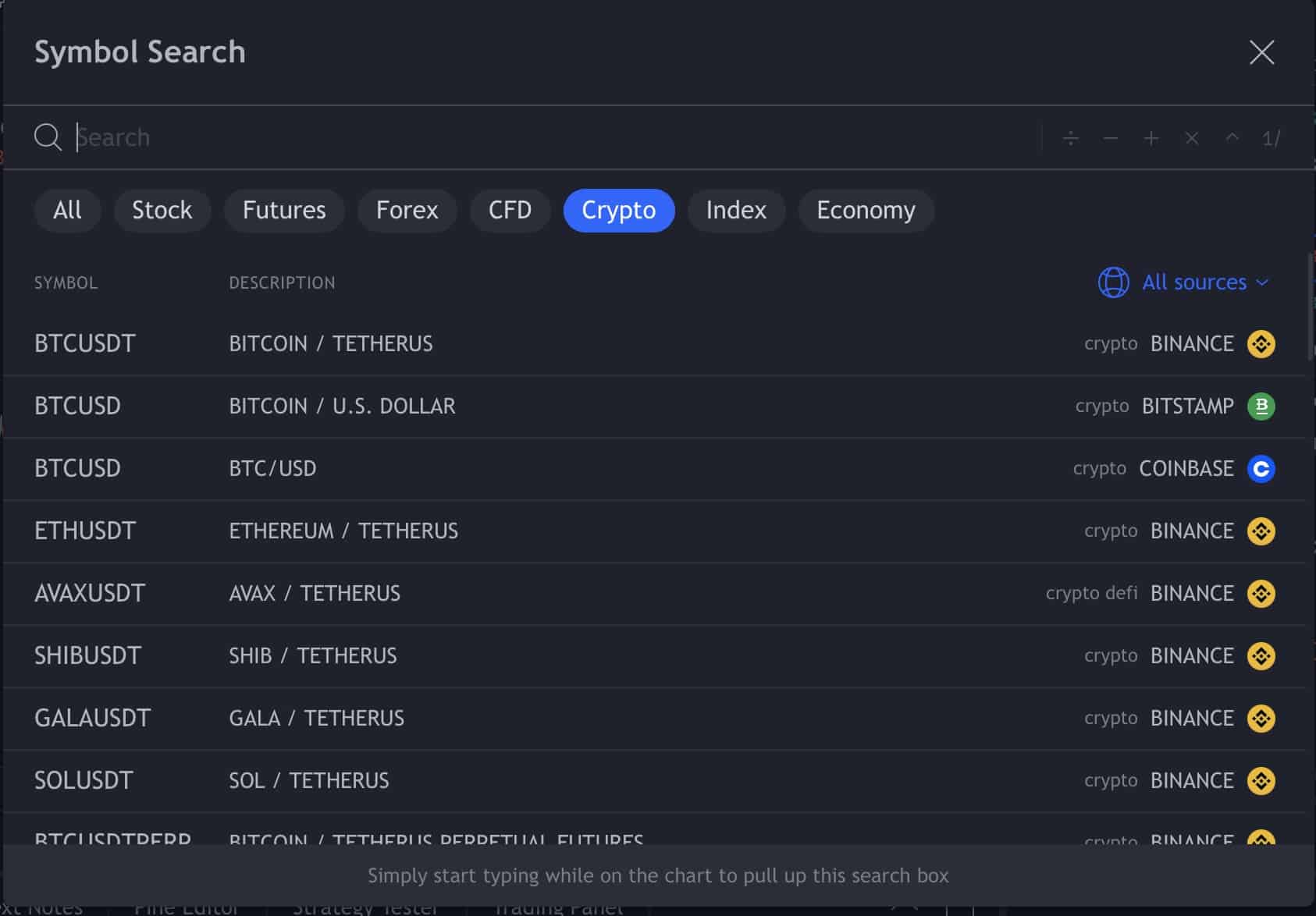Image resolution: width=1316 pixels, height=916 pixels.
Task: Click the globe sources icon
Action: (x=1113, y=282)
